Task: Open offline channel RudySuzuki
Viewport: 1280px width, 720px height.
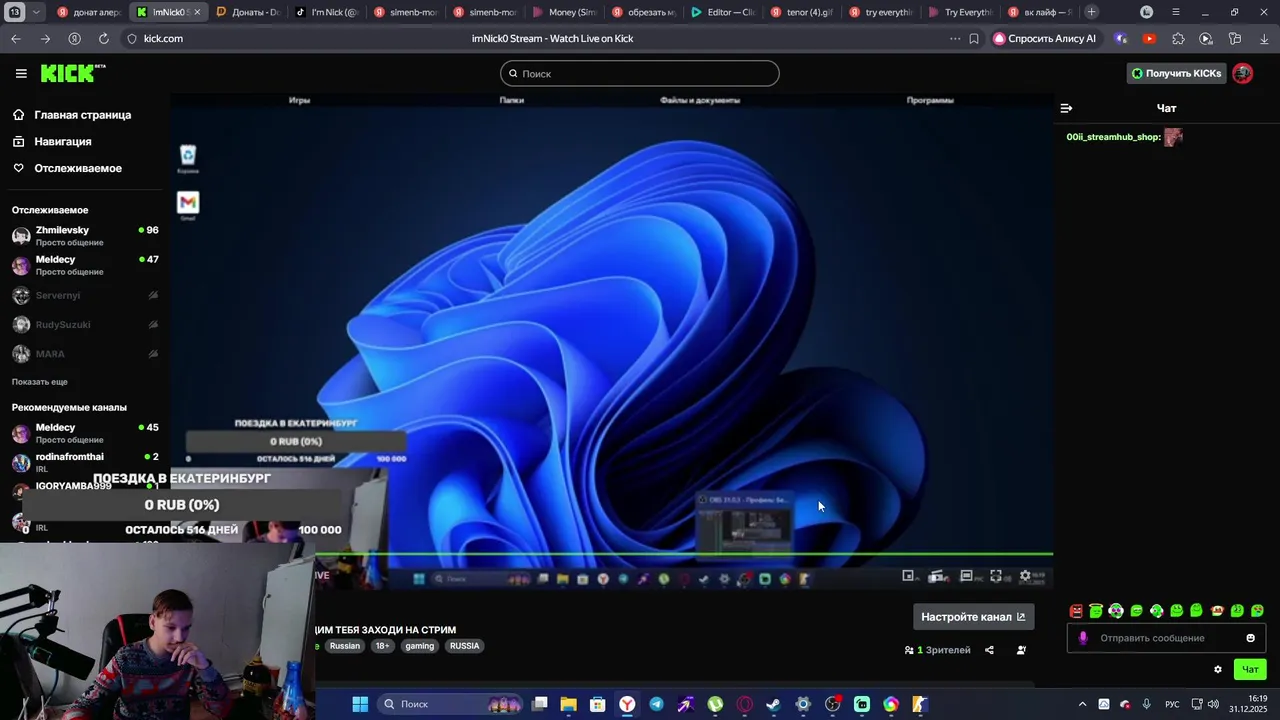Action: [85, 325]
